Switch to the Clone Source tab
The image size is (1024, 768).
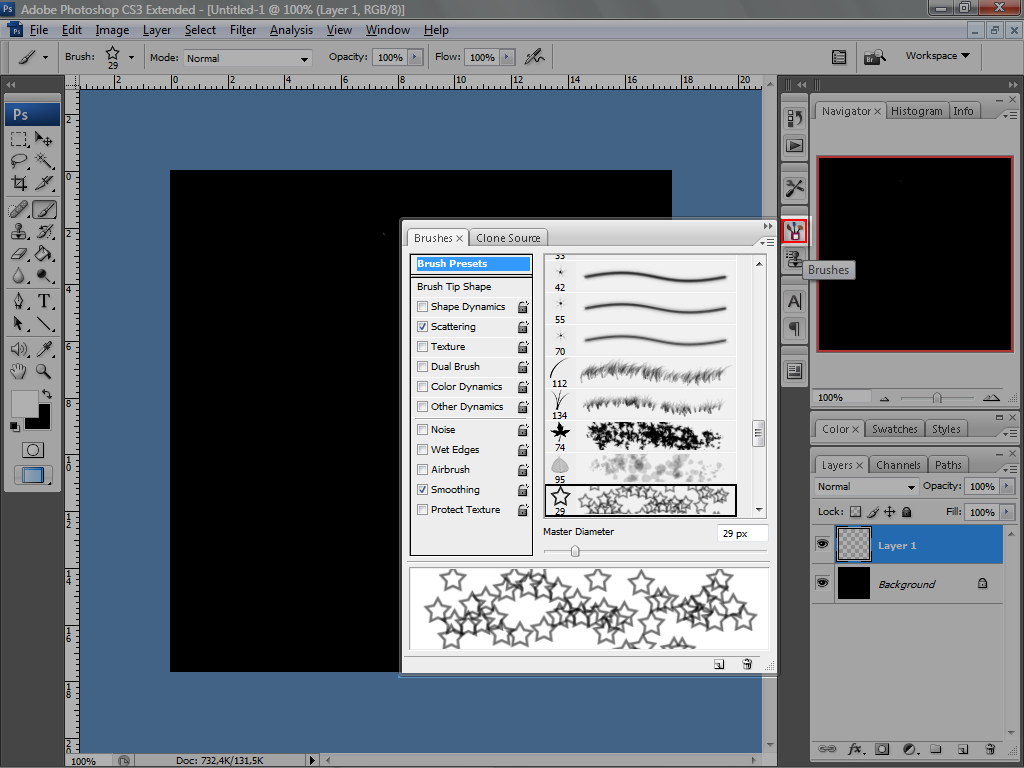(508, 238)
